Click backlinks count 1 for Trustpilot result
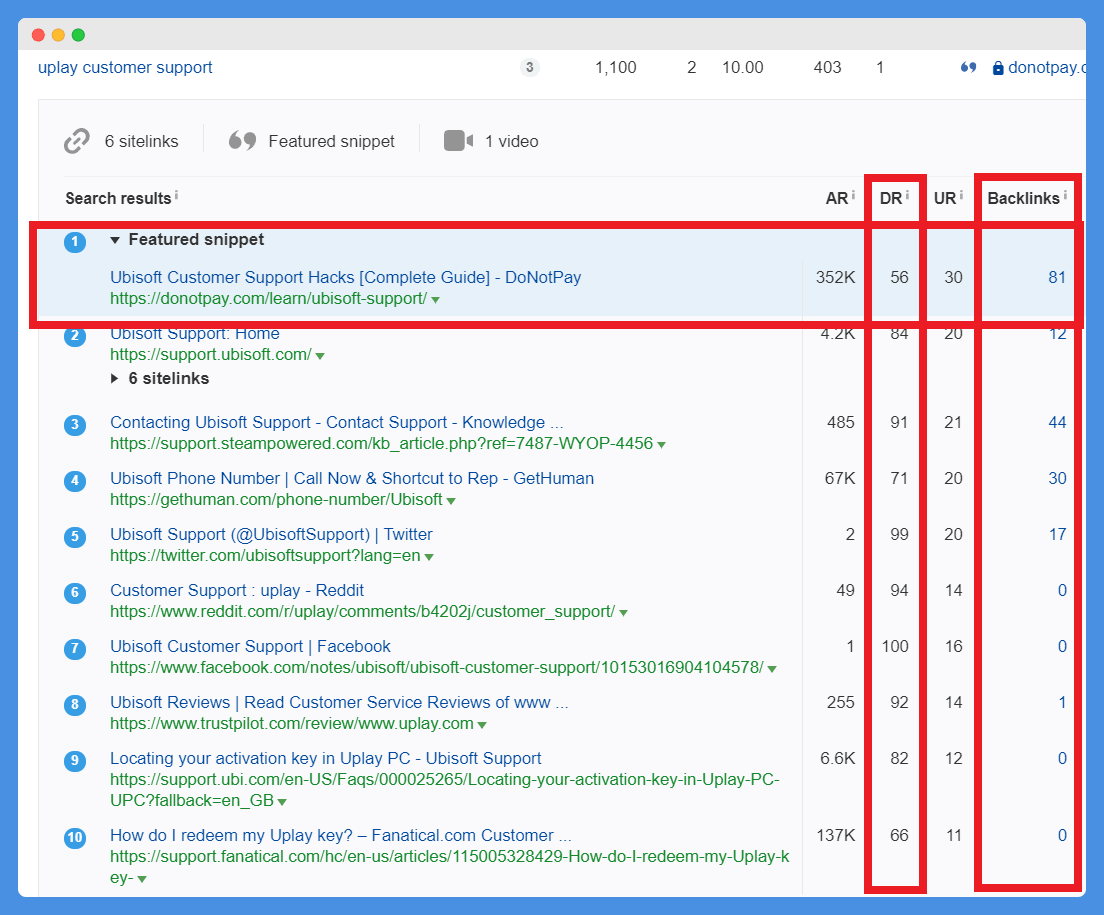 tap(1062, 702)
